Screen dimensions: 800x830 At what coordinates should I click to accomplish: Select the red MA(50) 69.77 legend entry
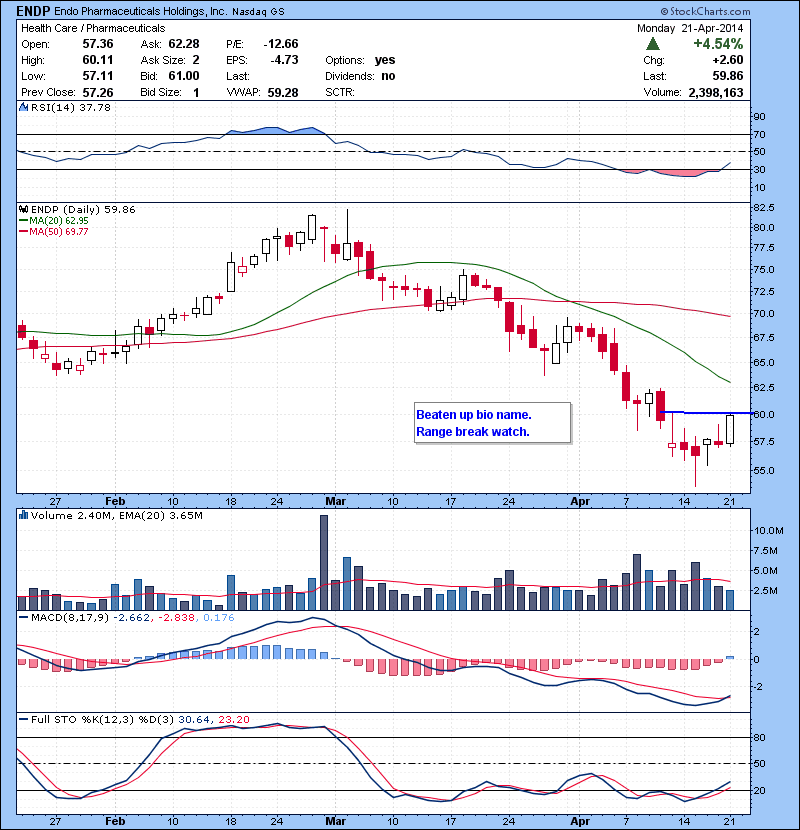tap(53, 232)
